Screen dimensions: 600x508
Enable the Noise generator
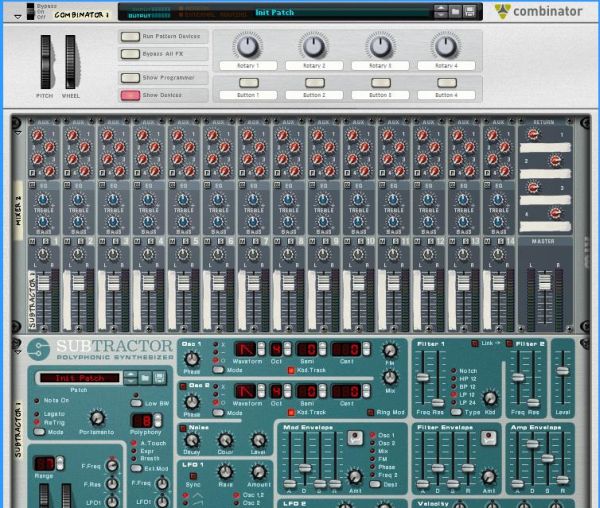tap(183, 428)
